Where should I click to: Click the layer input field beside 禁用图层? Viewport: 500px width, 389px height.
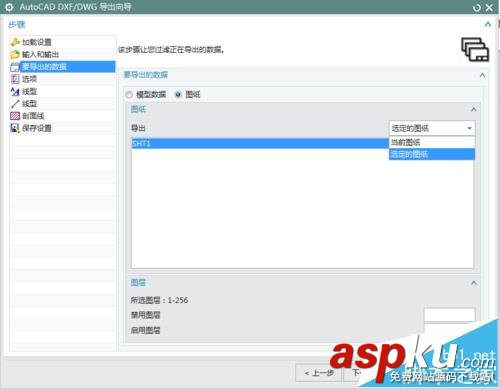pos(449,315)
